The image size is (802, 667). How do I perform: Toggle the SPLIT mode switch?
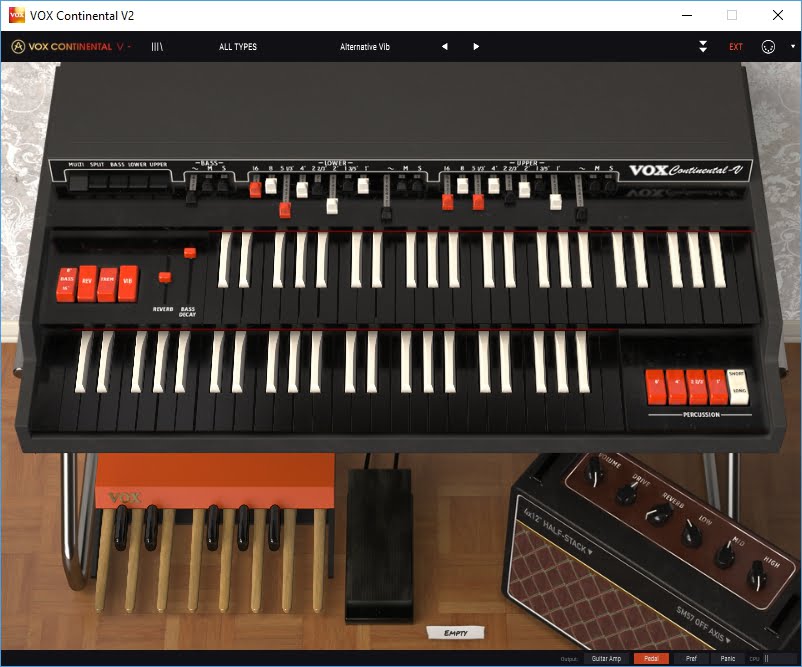click(98, 181)
